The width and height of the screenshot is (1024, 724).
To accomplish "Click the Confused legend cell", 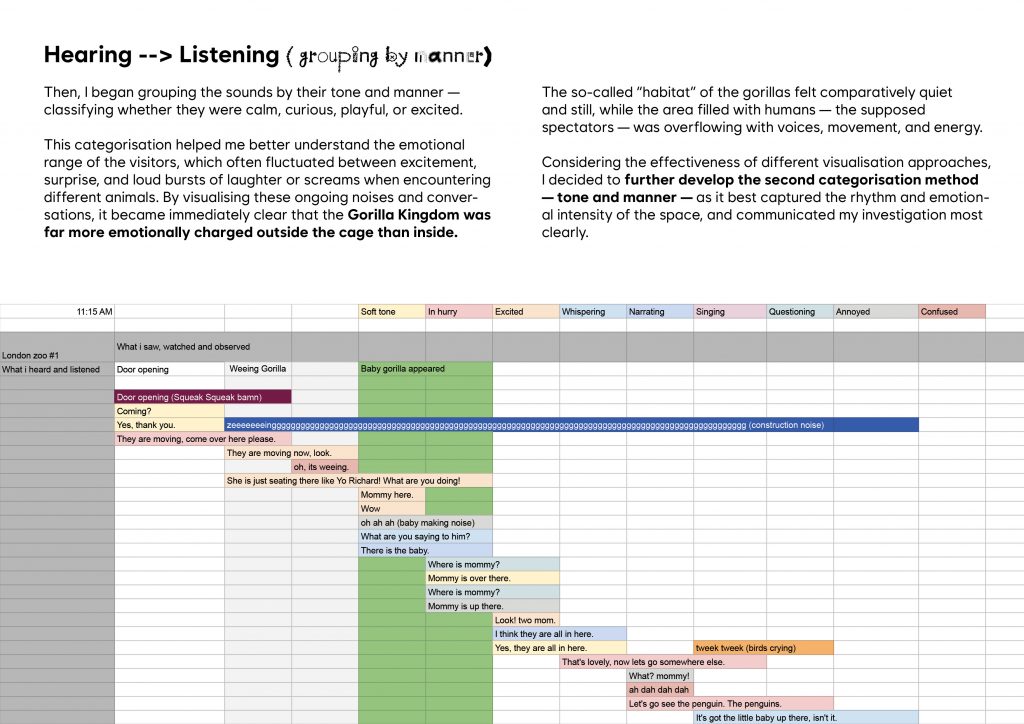I will coord(951,312).
